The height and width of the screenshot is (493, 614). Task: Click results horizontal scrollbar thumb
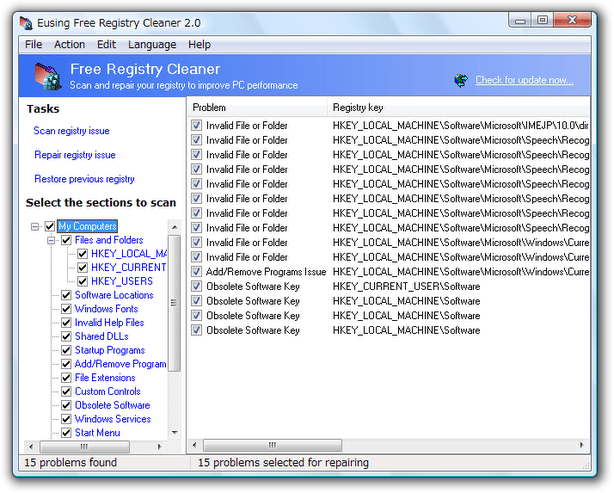point(273,445)
